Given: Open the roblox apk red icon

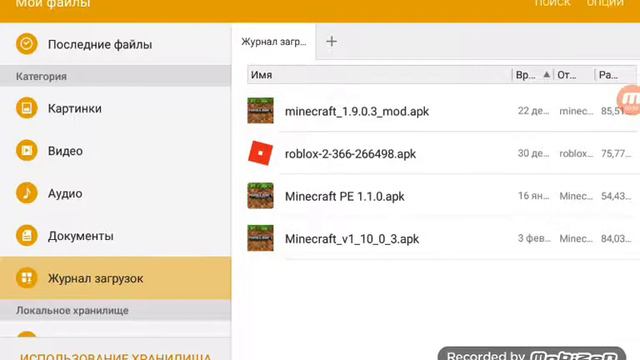Looking at the screenshot, I should pyautogui.click(x=260, y=153).
